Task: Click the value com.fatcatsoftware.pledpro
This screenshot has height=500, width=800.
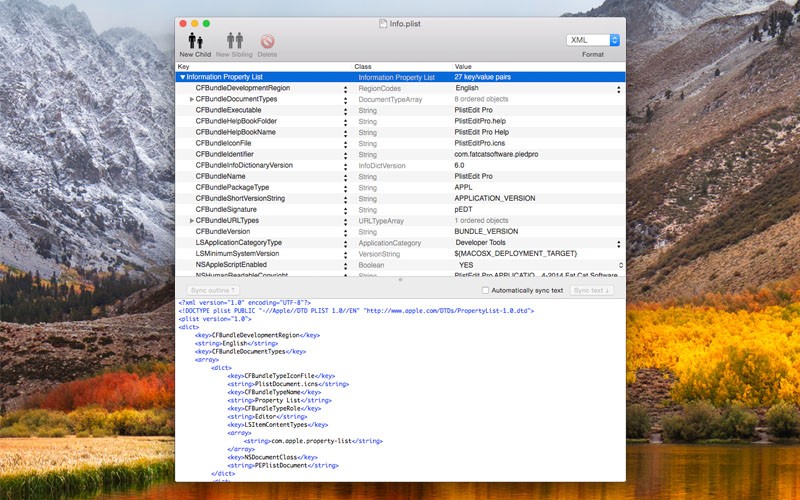Action: [x=496, y=154]
